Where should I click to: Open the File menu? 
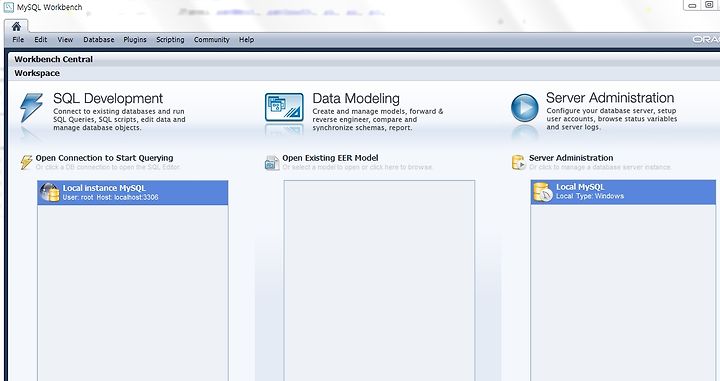click(x=18, y=39)
